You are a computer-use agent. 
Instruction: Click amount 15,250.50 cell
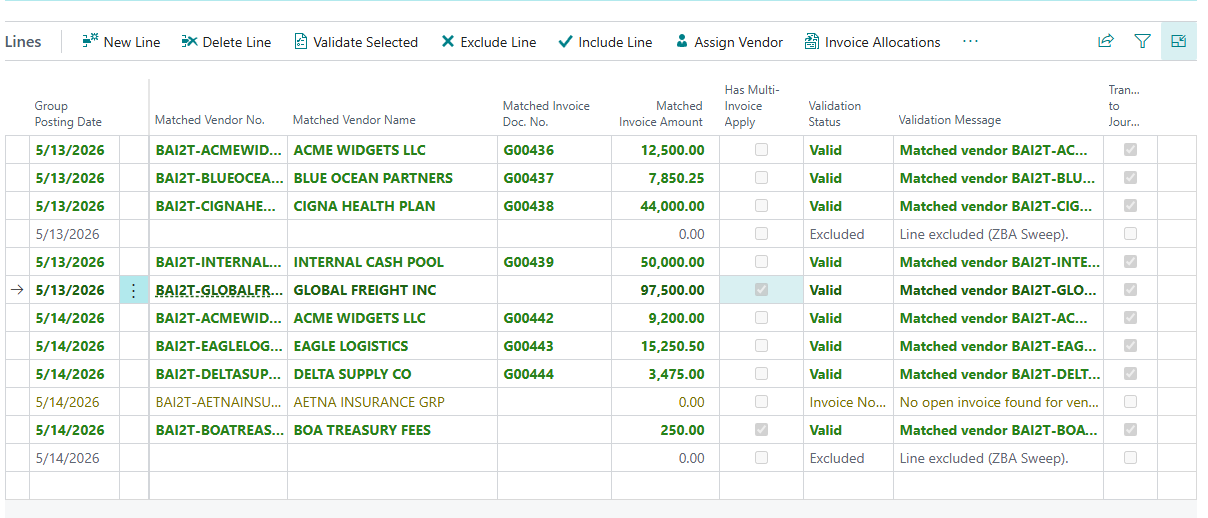(x=665, y=346)
